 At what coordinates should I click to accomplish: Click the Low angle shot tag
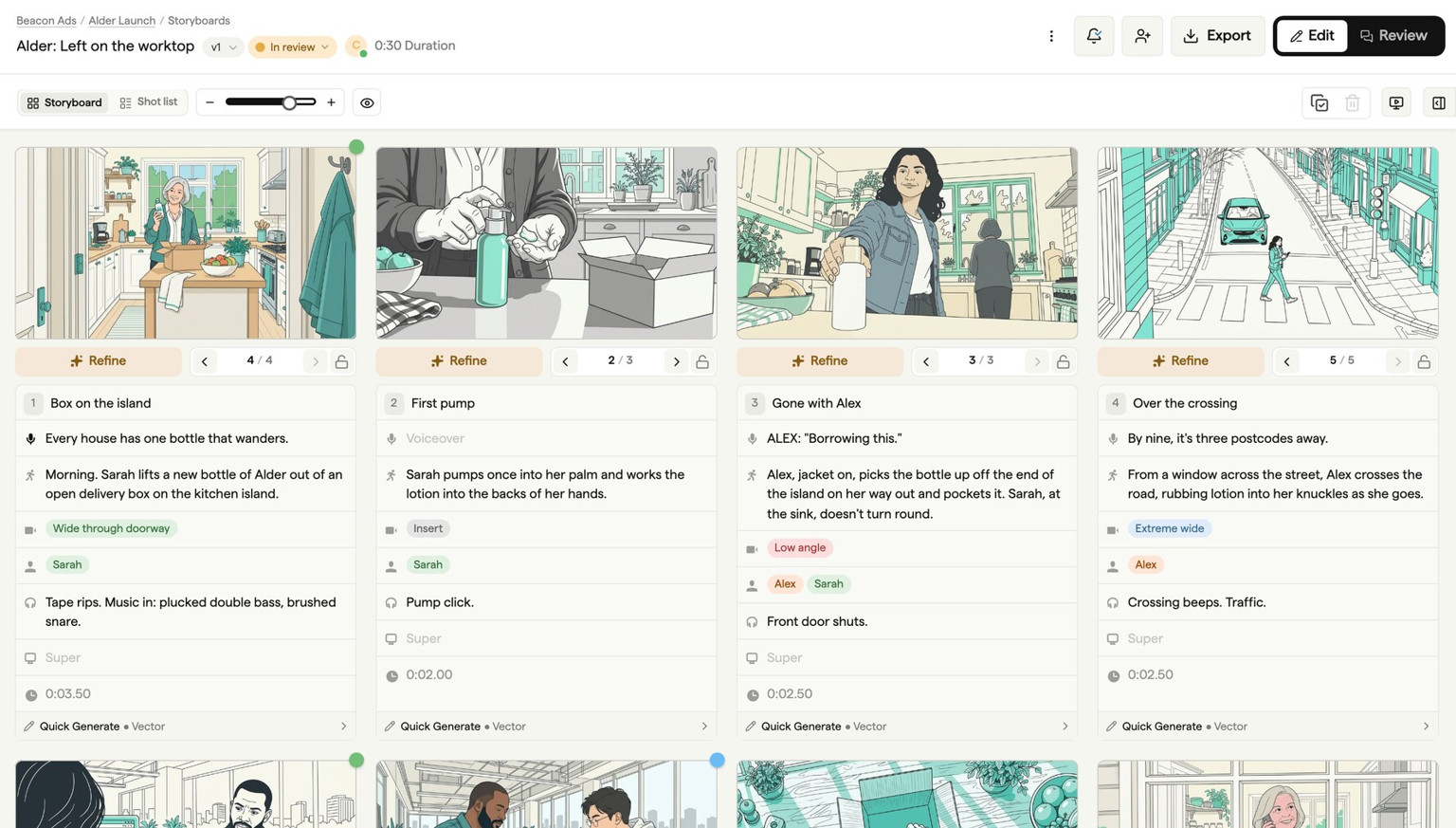(x=800, y=547)
